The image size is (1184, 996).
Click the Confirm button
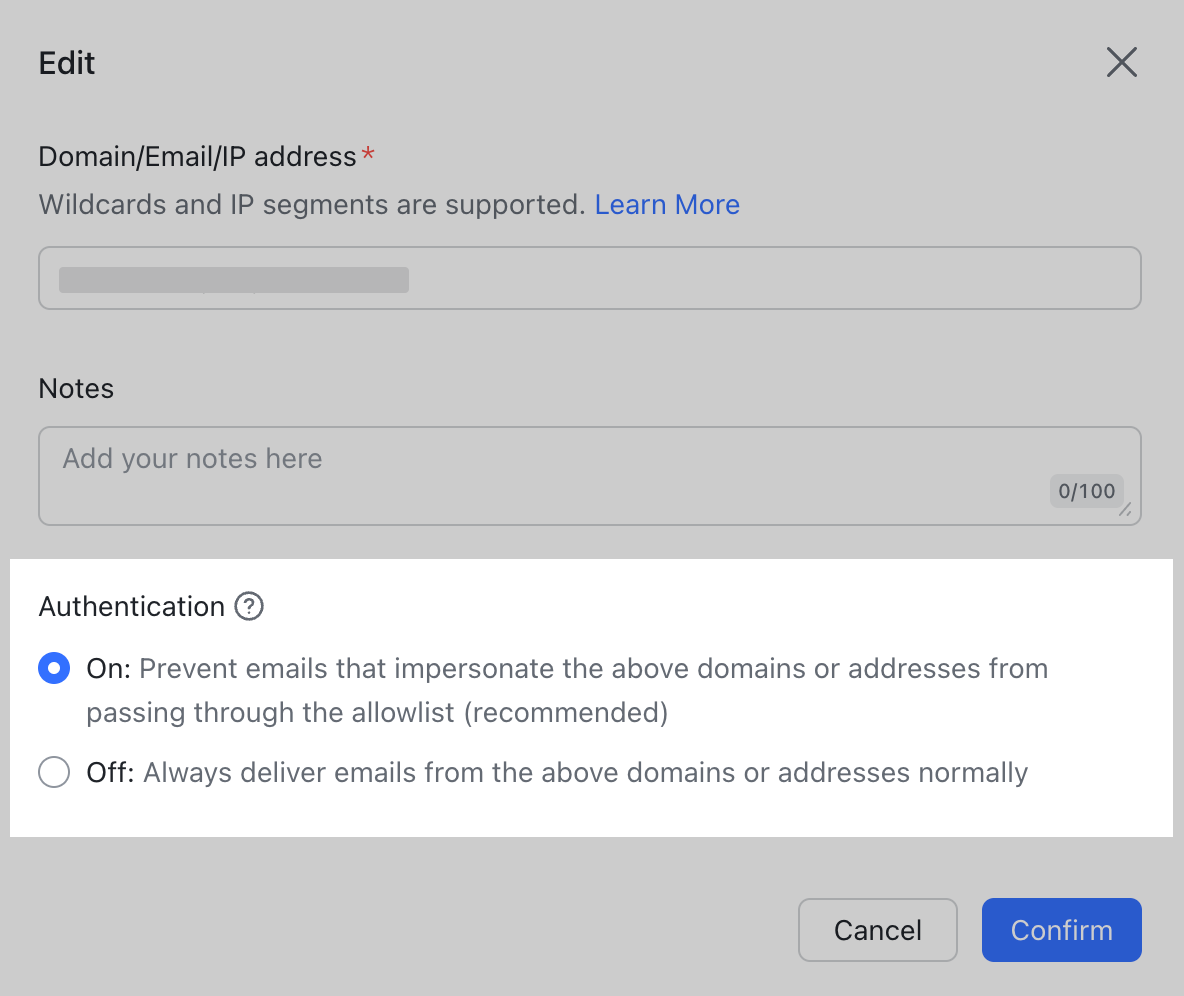(1061, 930)
